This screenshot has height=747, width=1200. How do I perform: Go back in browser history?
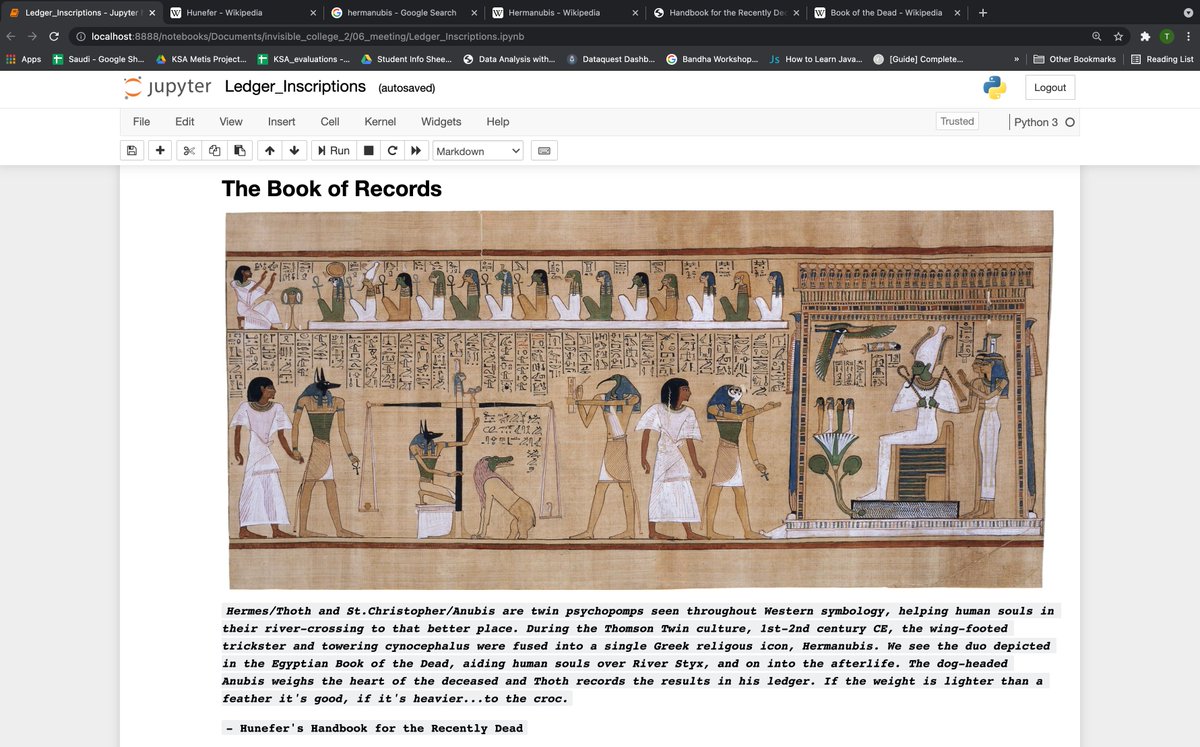pyautogui.click(x=11, y=36)
